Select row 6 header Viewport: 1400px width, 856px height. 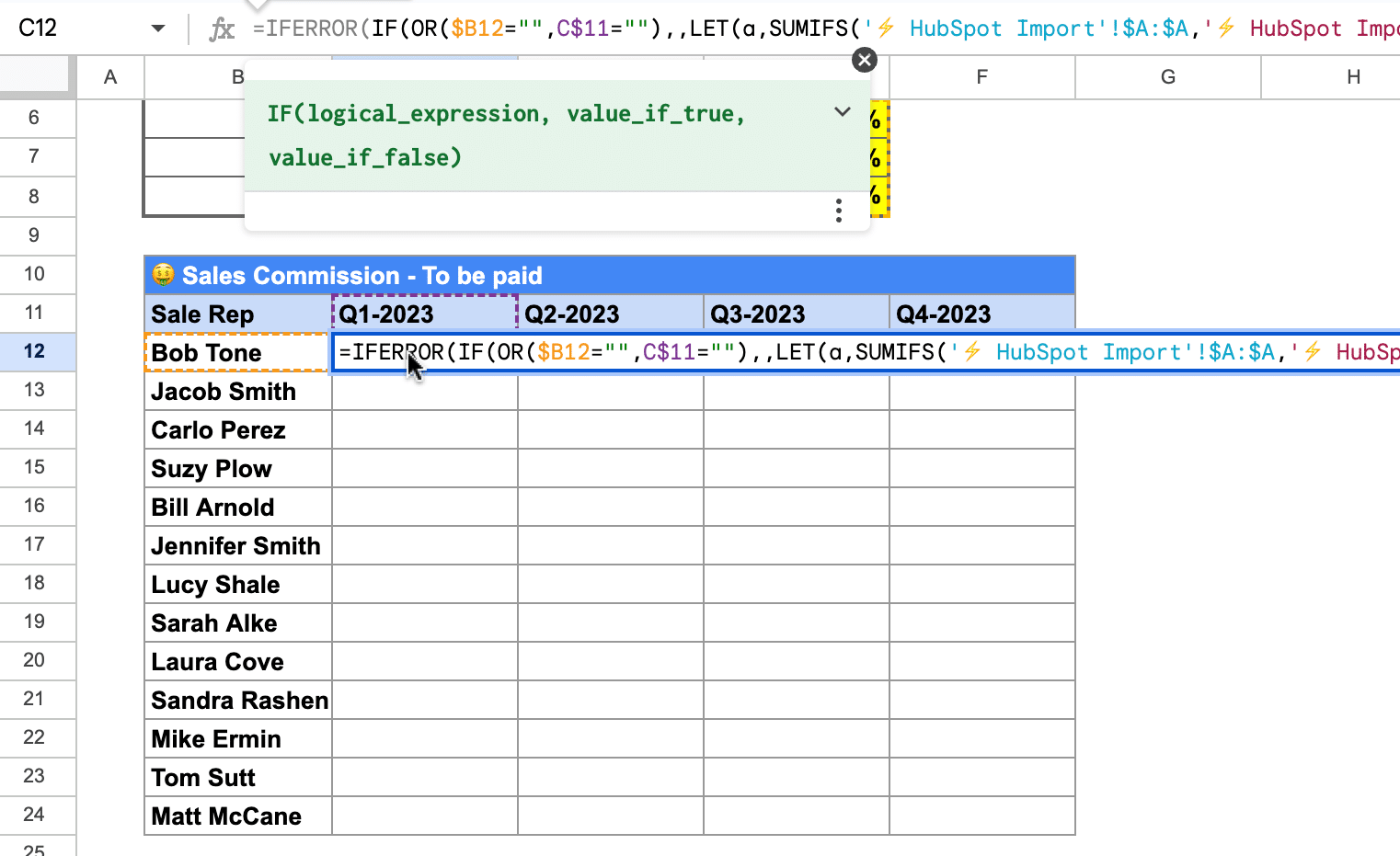(x=35, y=118)
